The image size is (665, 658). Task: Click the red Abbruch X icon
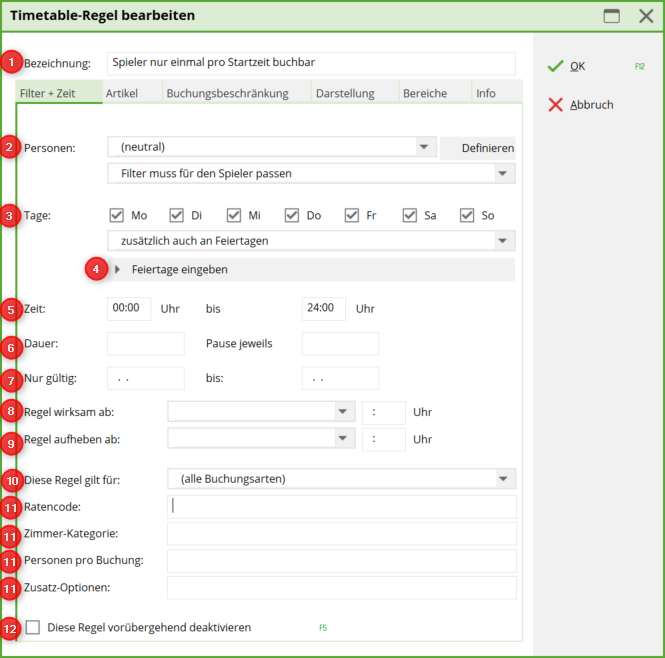tap(555, 105)
